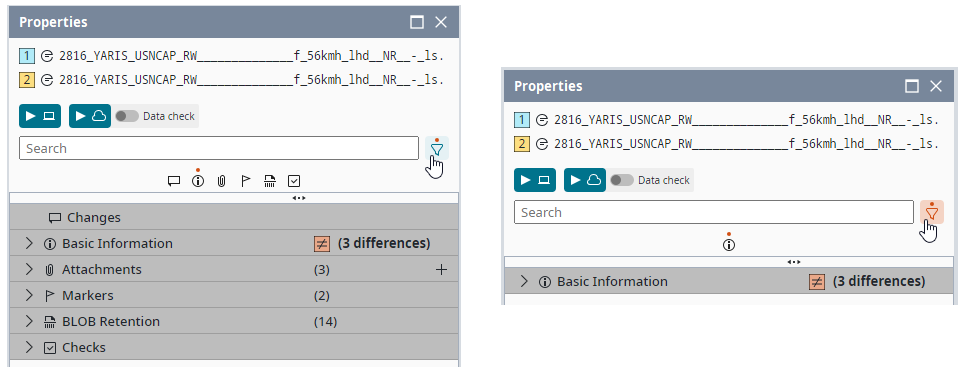The width and height of the screenshot is (965, 374).
Task: Click the orange active filter funnel in right panel
Action: (x=932, y=212)
